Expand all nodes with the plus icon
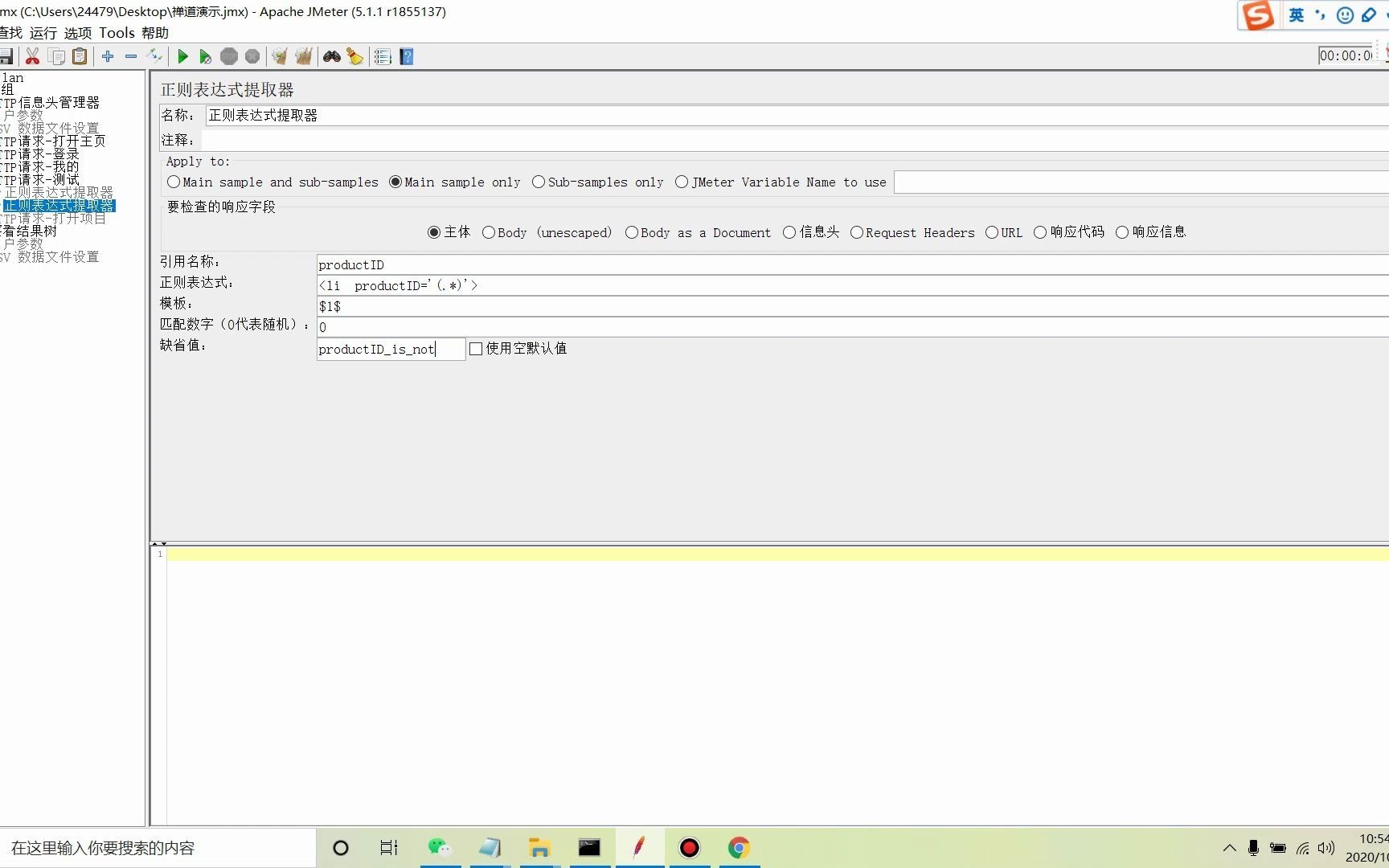Image resolution: width=1389 pixels, height=868 pixels. 108,56
